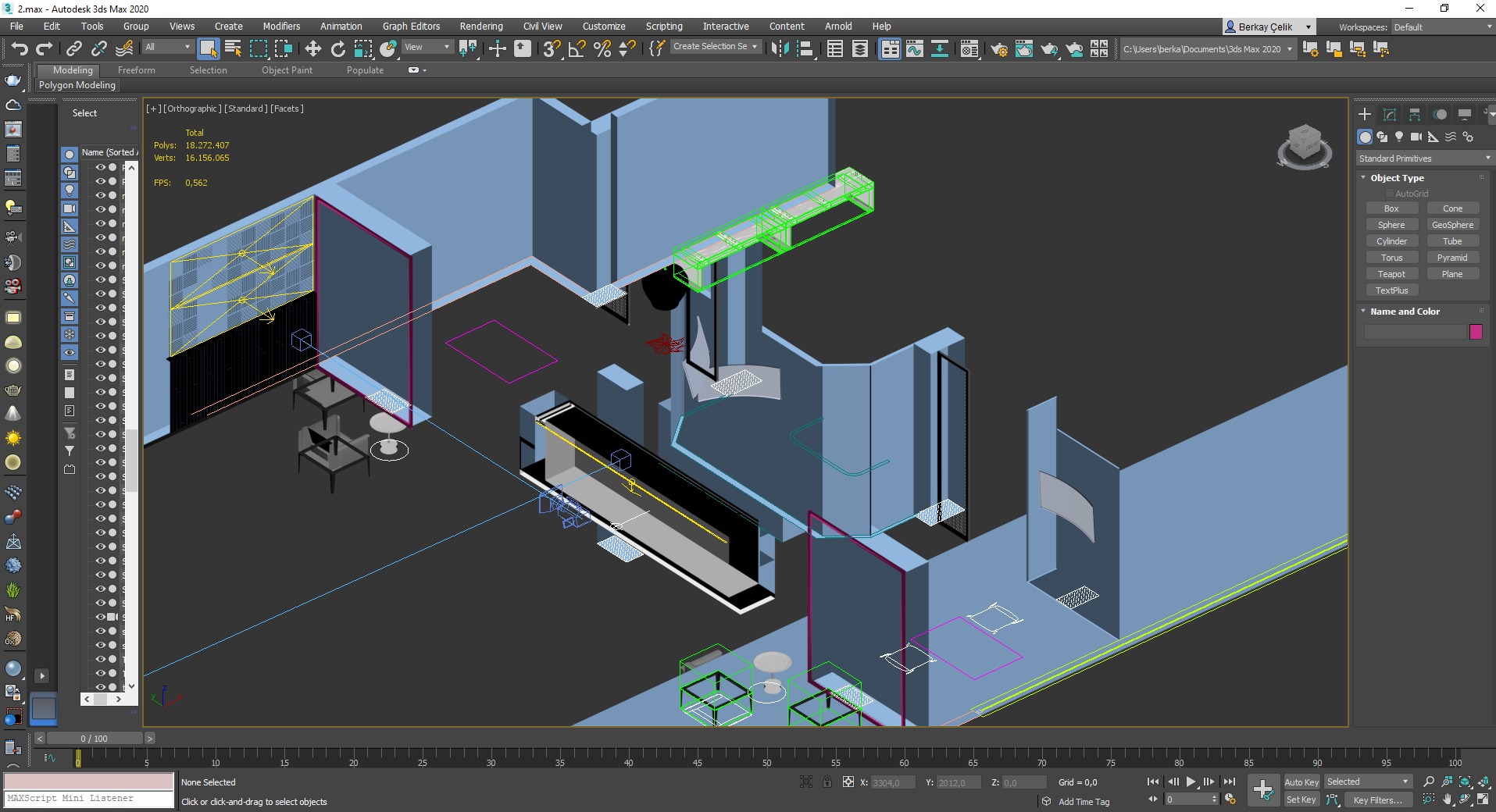Screen dimensions: 1496x812
Task: Click the Key Filters button
Action: [1376, 800]
